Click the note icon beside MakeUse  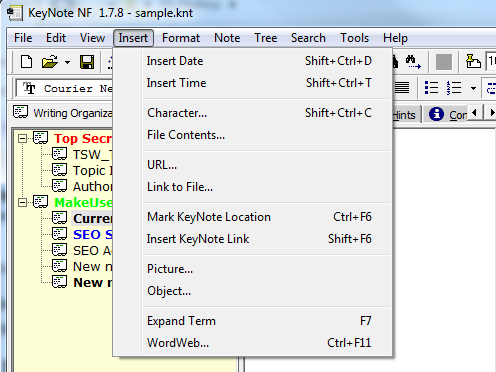click(41, 202)
